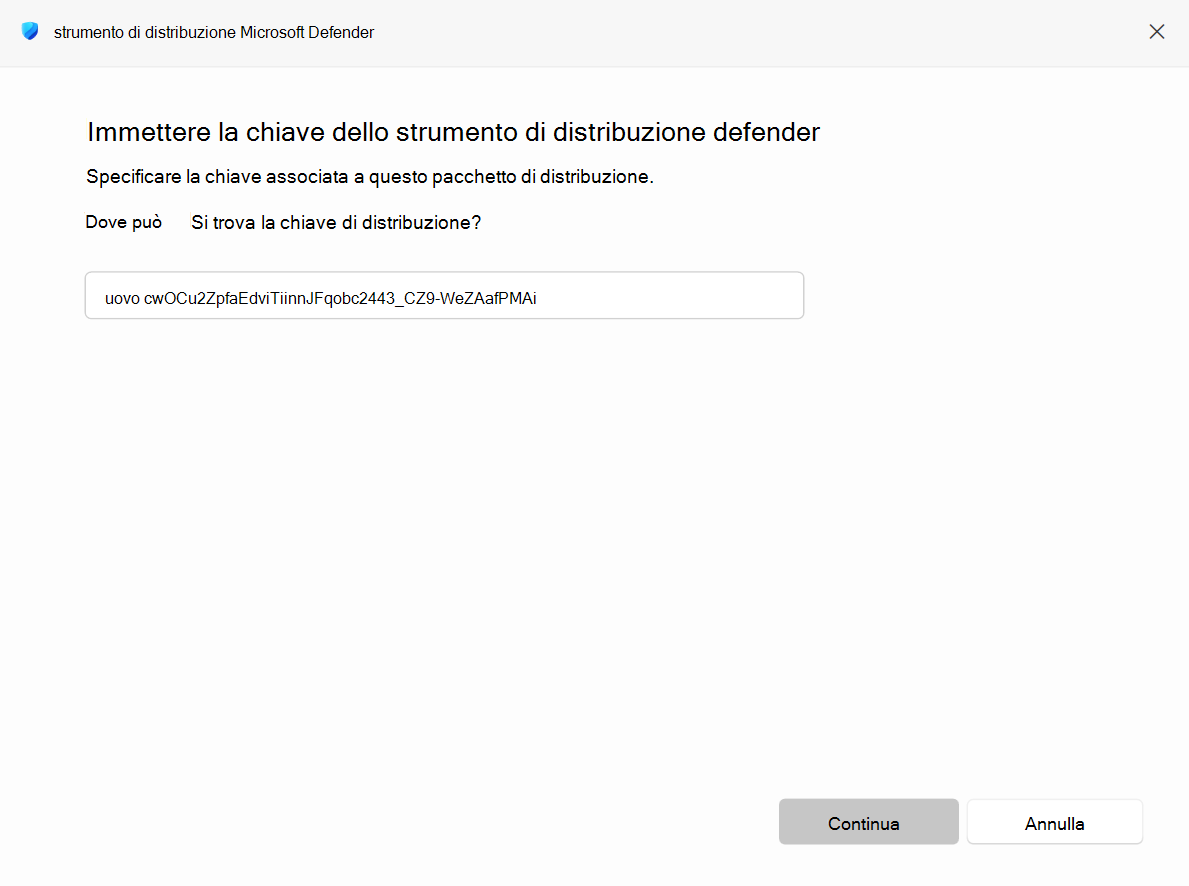1189x886 pixels.
Task: Click the 'Immettere la chiave dello strumento' heading
Action: 453,132
